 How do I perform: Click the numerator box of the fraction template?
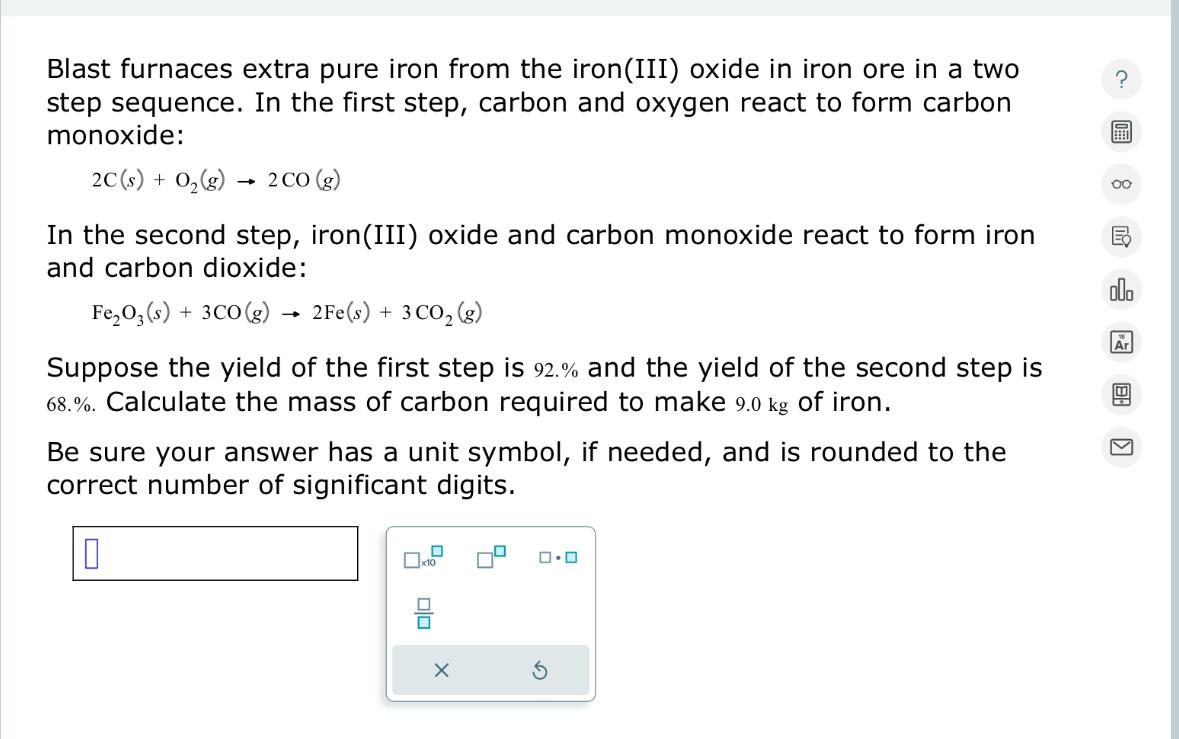coord(424,602)
